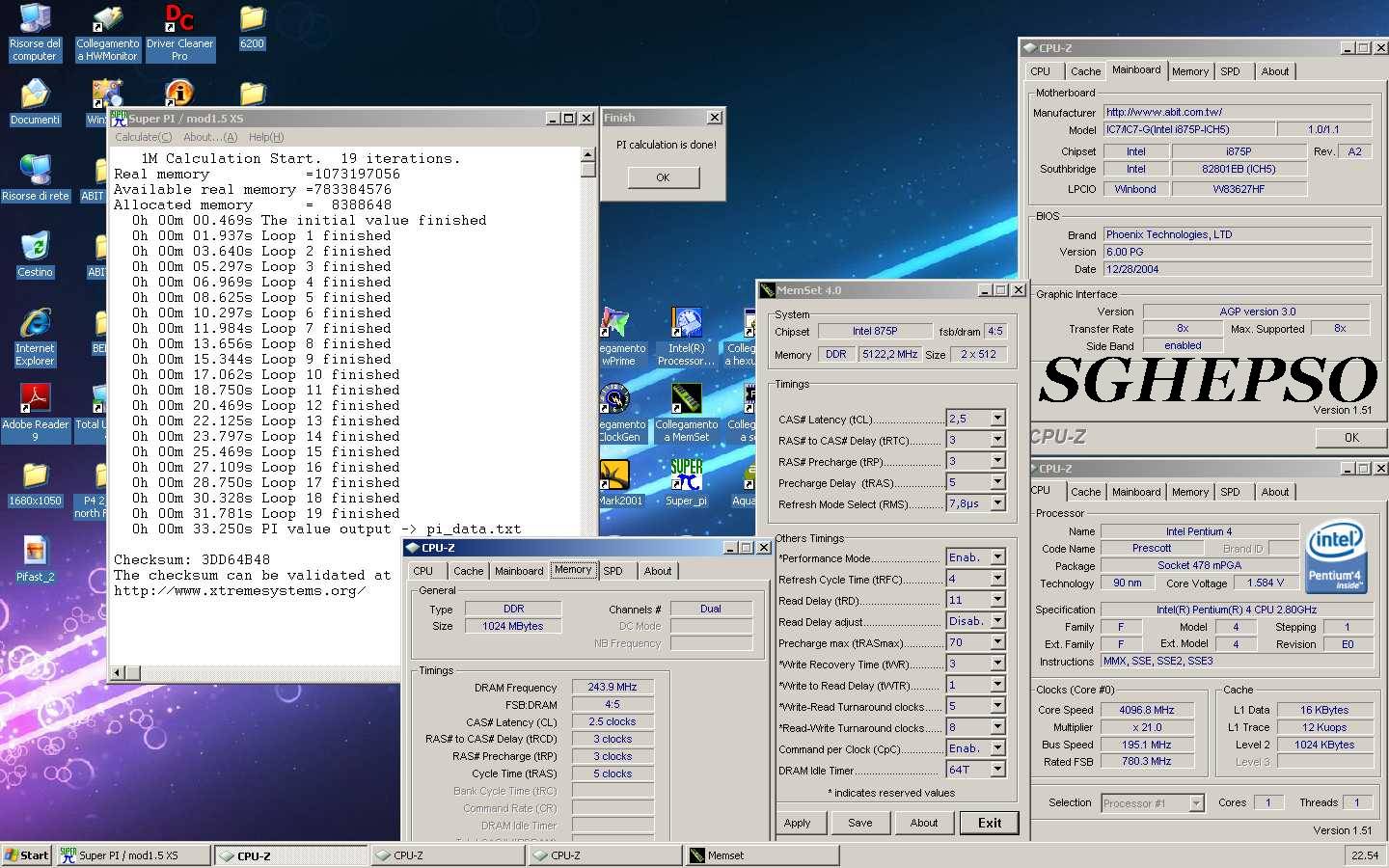Open the Cestino recycle bin
This screenshot has height=868, width=1389.
point(35,255)
